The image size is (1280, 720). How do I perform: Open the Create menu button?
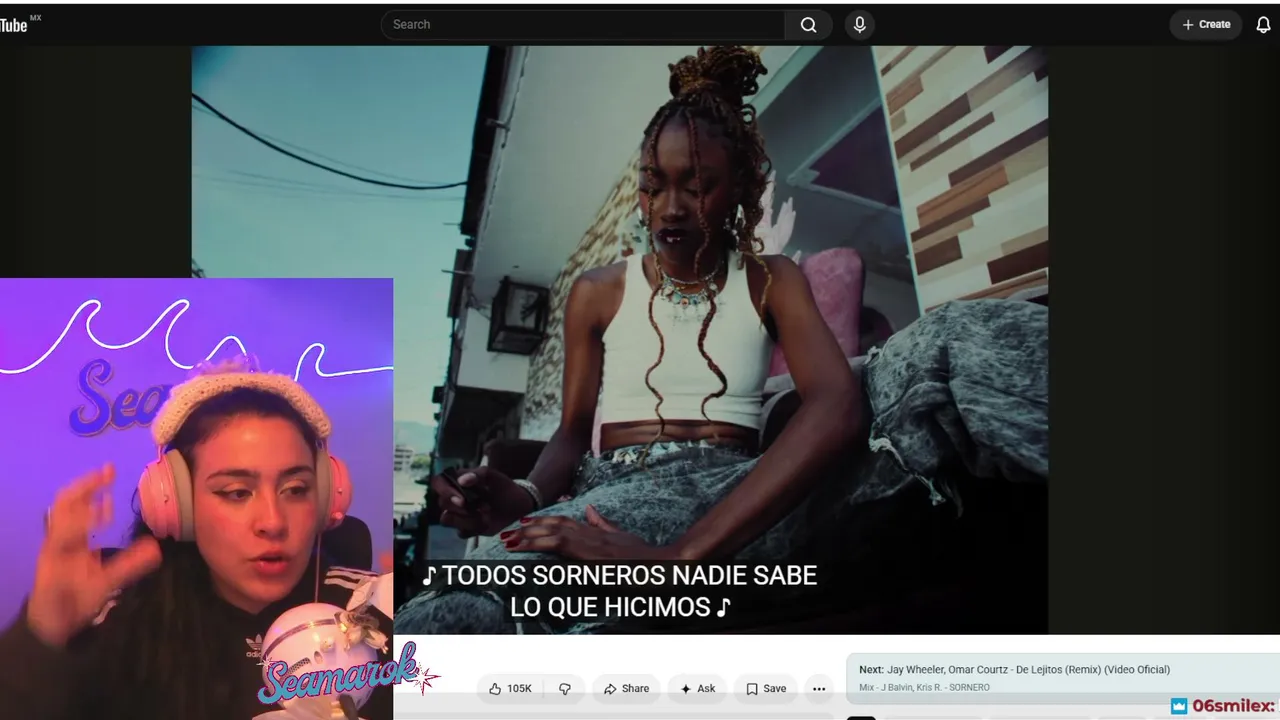(1206, 25)
